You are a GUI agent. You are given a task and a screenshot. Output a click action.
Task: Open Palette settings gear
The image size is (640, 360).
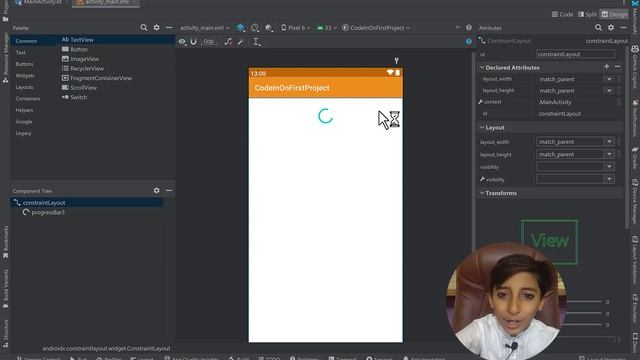[156, 28]
